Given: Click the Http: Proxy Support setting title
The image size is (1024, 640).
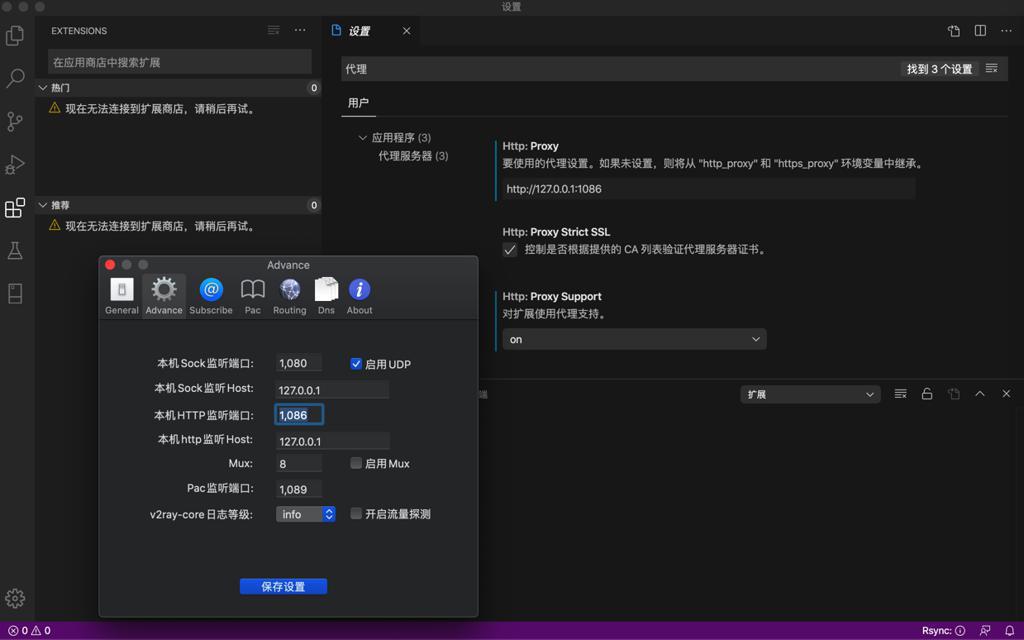Looking at the screenshot, I should (552, 296).
